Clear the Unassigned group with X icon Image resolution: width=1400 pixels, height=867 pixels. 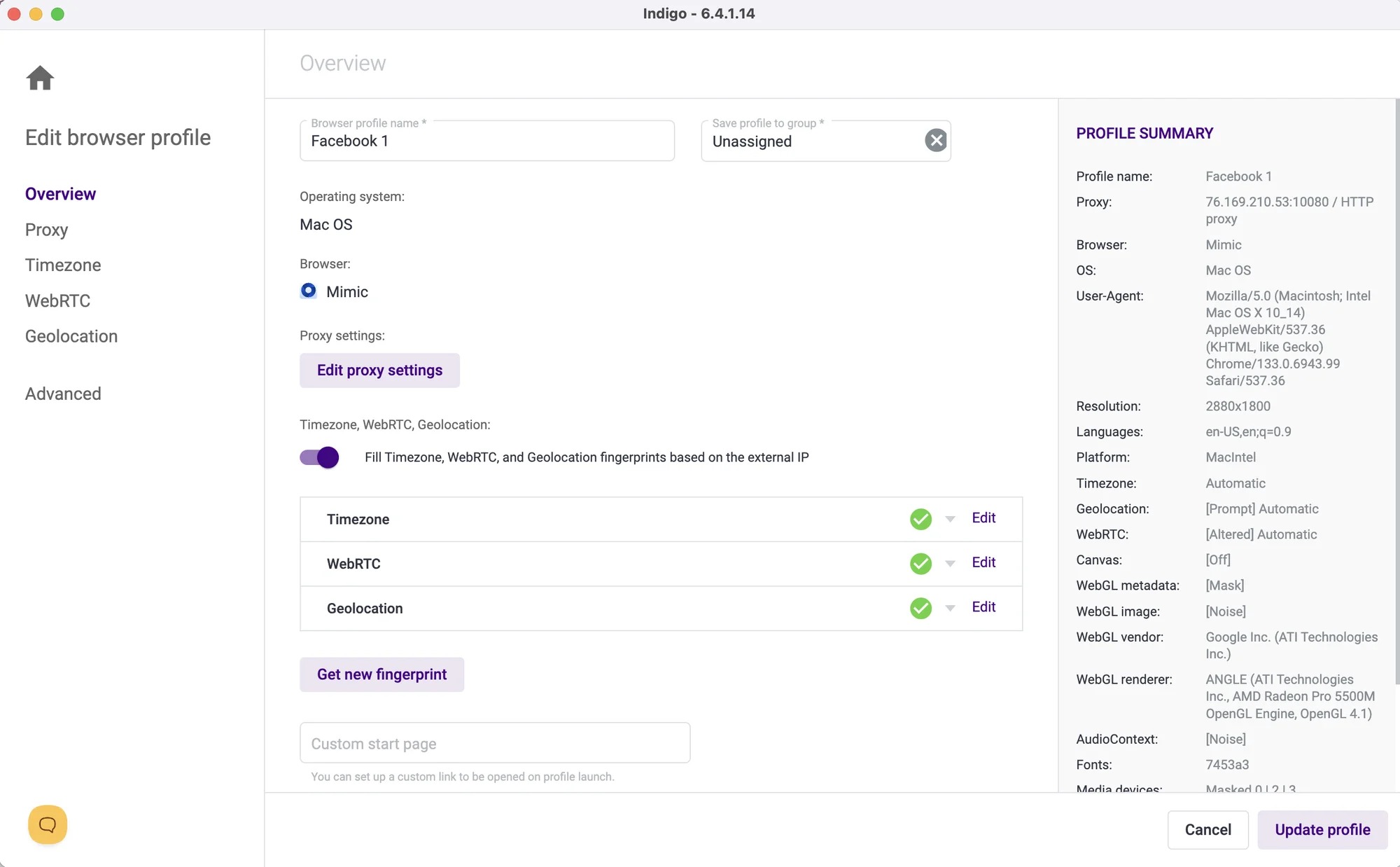936,140
